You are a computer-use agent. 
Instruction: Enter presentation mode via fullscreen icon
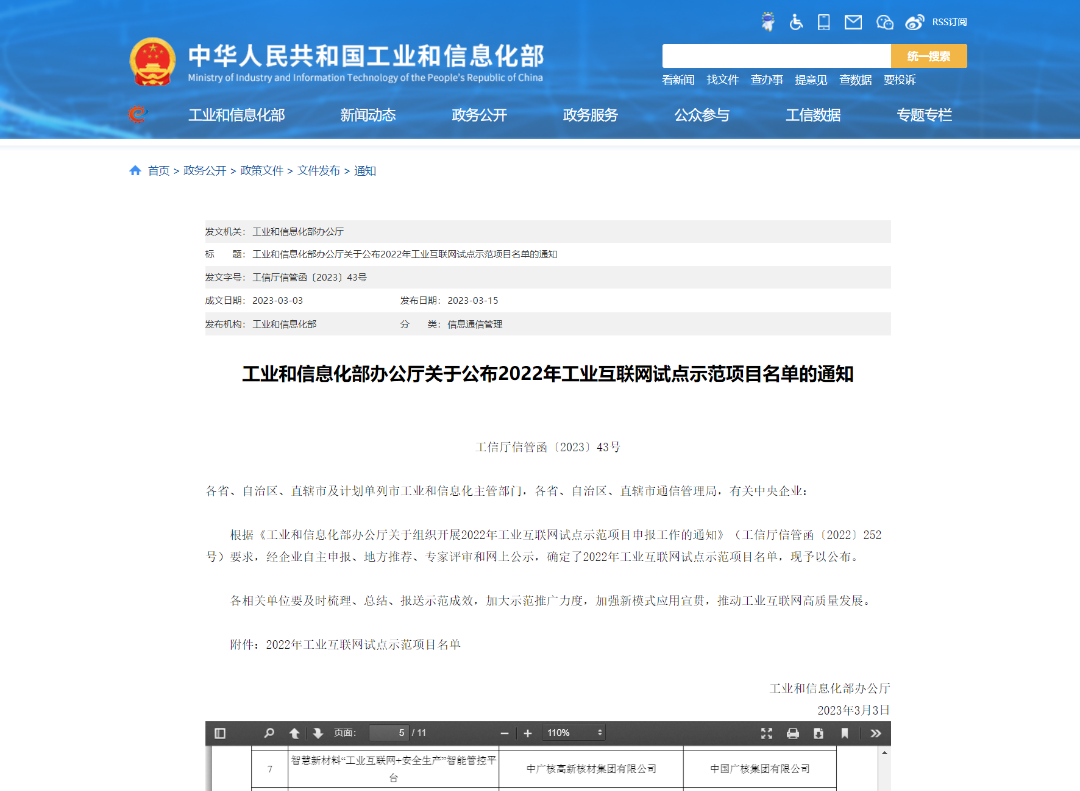coord(767,733)
